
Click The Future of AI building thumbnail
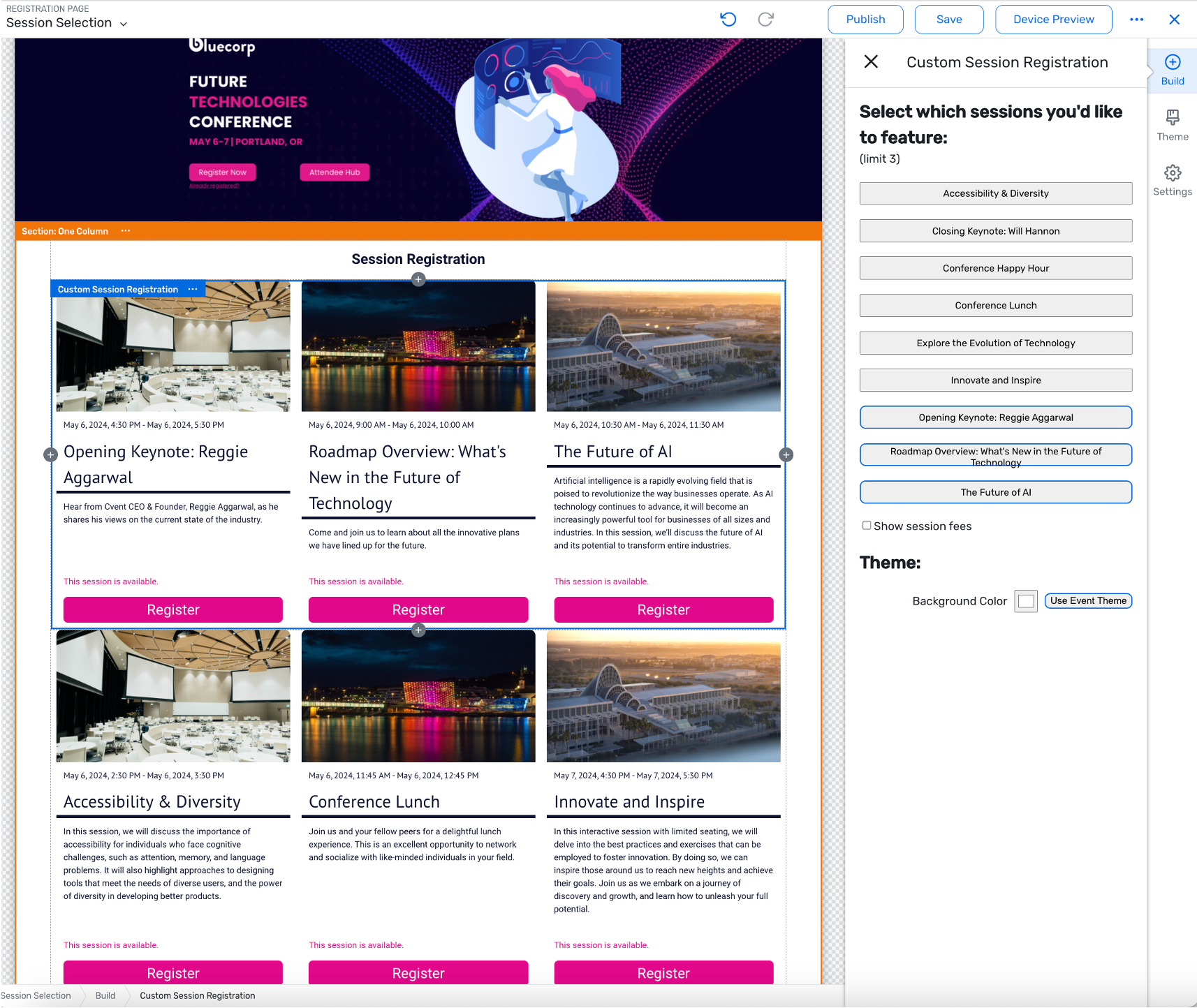pos(663,347)
